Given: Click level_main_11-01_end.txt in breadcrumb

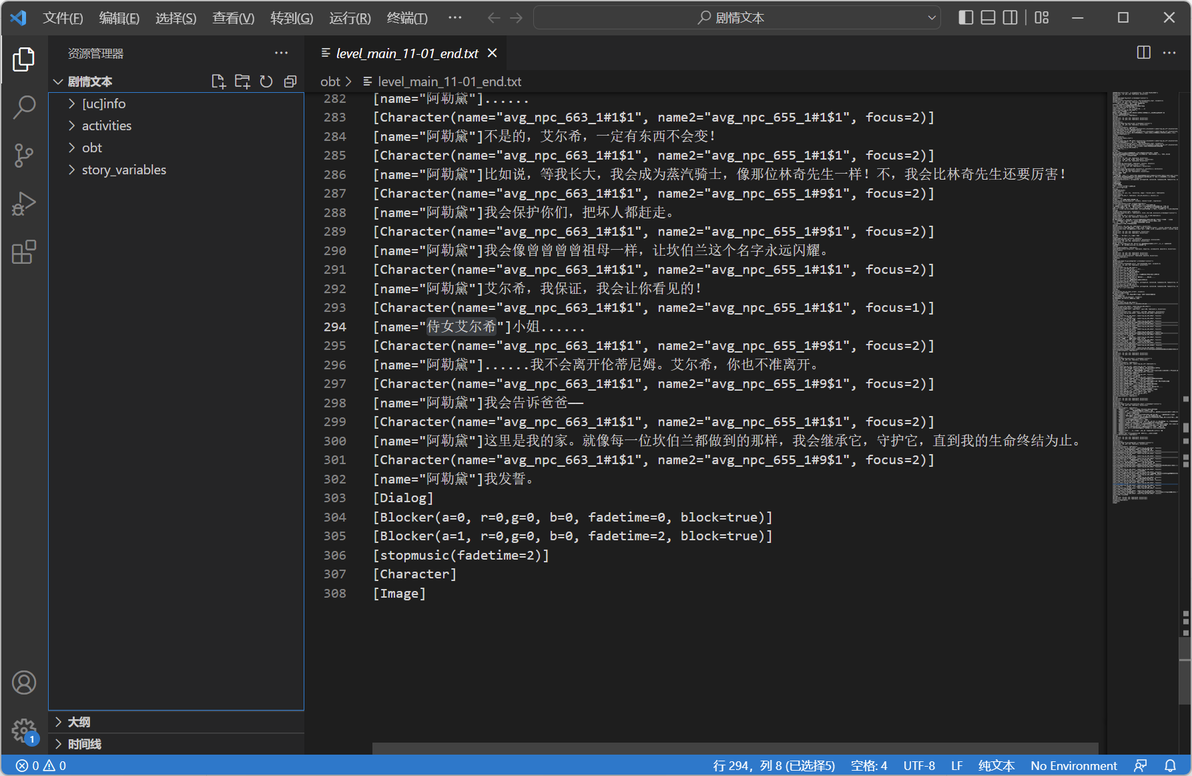Looking at the screenshot, I should point(449,81).
